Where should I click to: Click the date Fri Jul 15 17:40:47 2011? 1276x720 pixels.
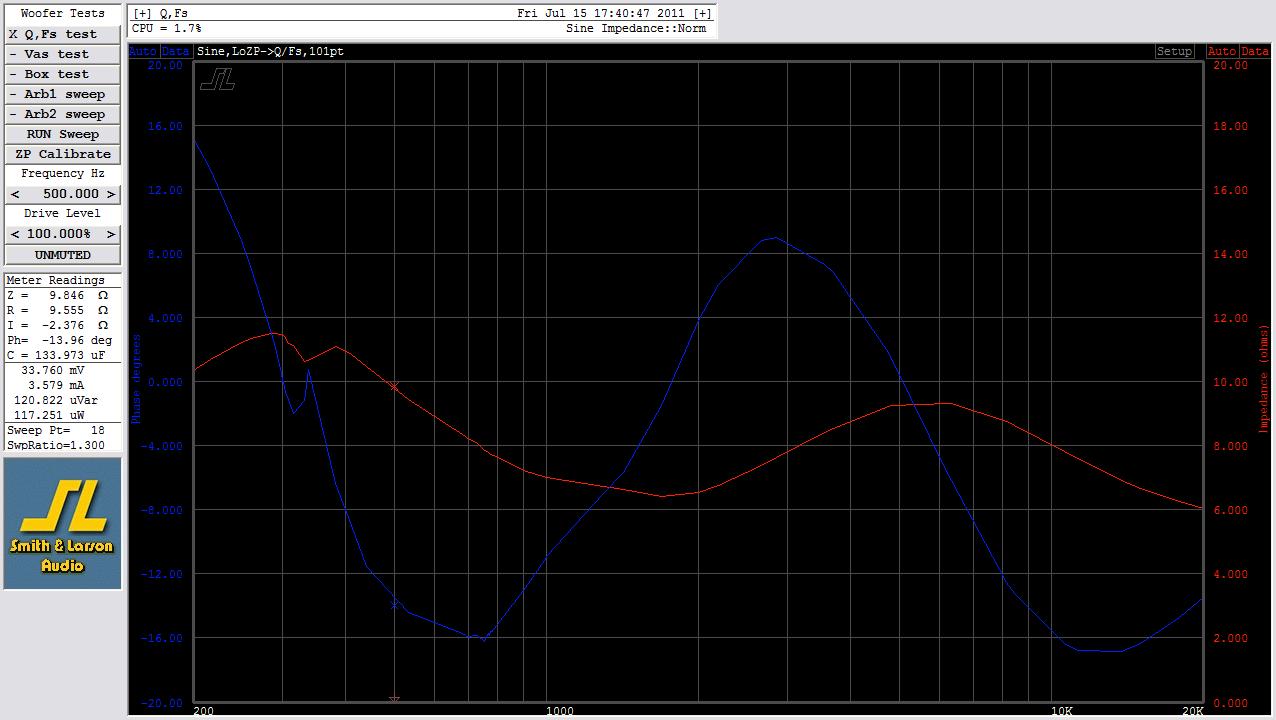coord(602,14)
